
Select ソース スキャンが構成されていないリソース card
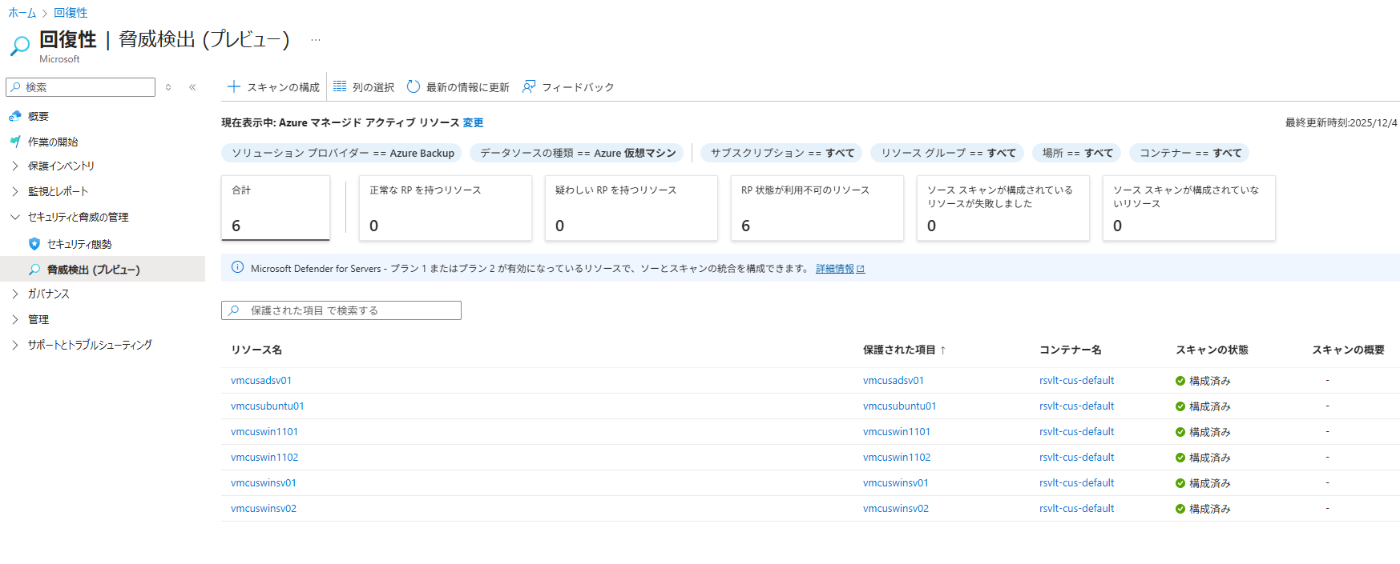(1189, 208)
